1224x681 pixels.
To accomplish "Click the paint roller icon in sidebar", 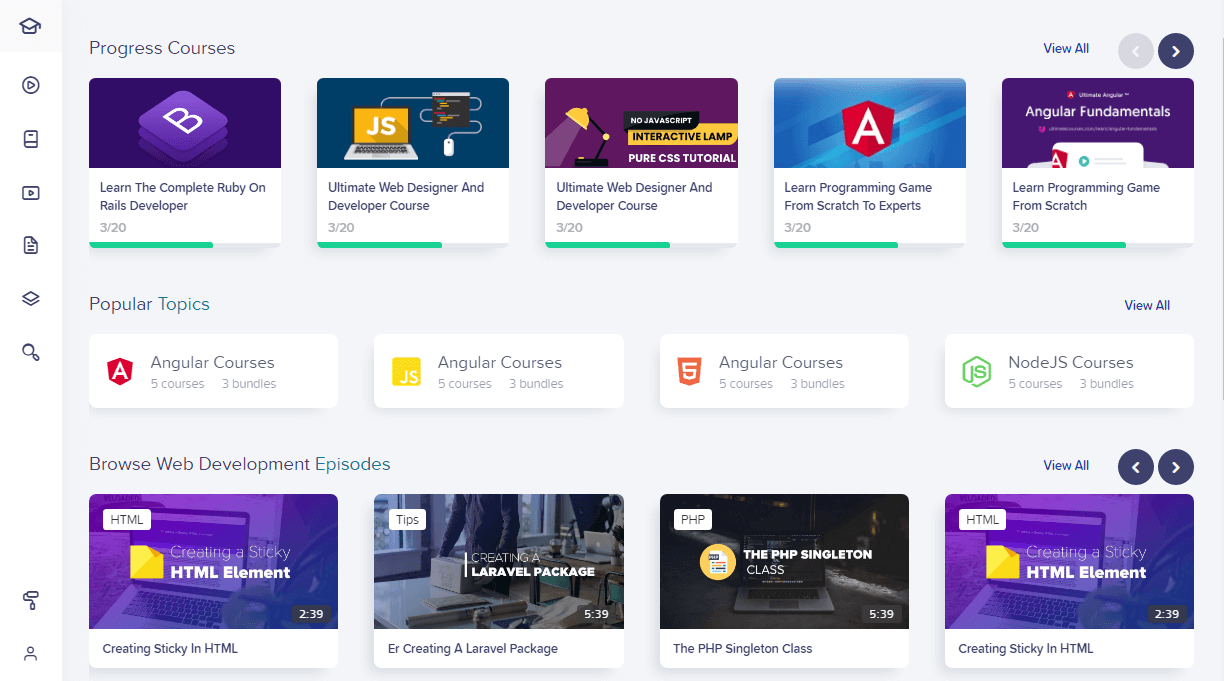I will [30, 600].
